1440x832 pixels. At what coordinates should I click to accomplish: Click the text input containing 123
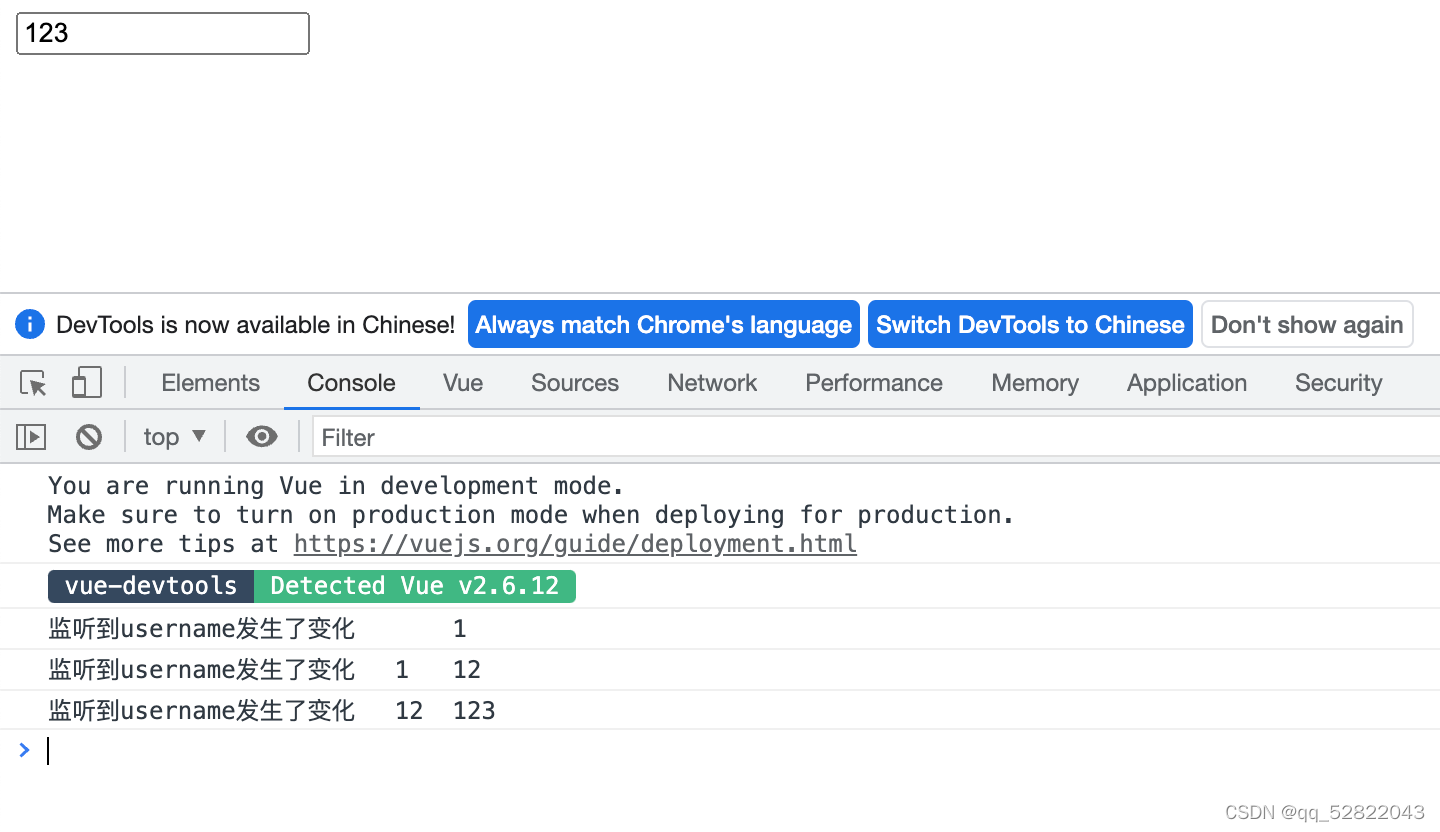(162, 33)
